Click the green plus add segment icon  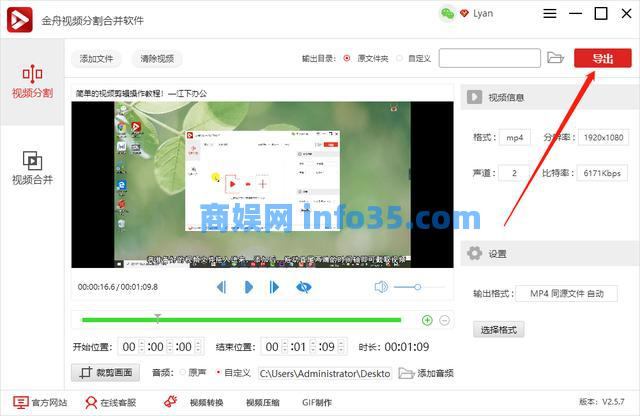(427, 320)
